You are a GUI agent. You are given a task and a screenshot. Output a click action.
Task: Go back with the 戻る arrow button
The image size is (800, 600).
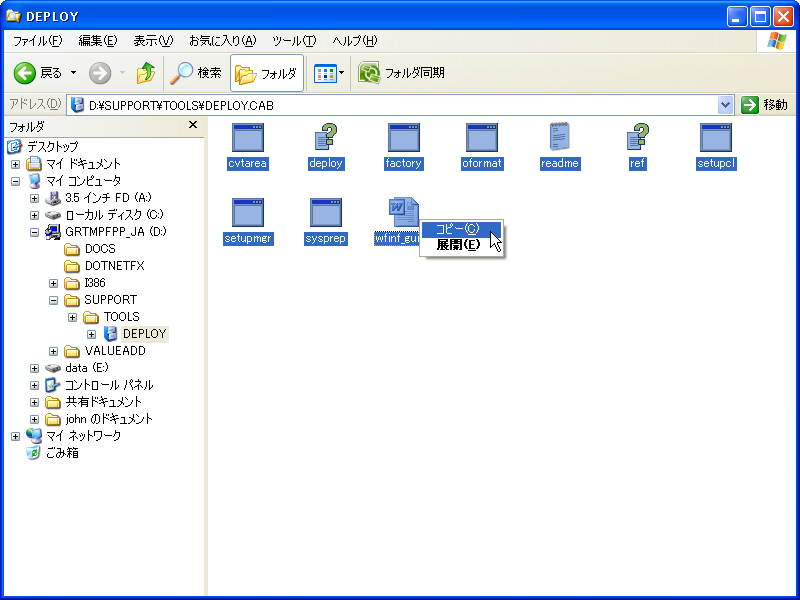tap(37, 73)
